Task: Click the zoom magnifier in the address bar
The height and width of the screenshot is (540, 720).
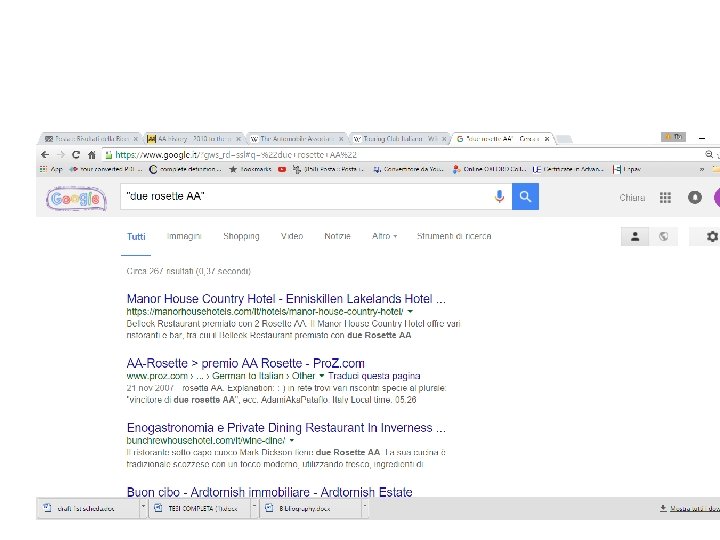Action: (x=709, y=155)
